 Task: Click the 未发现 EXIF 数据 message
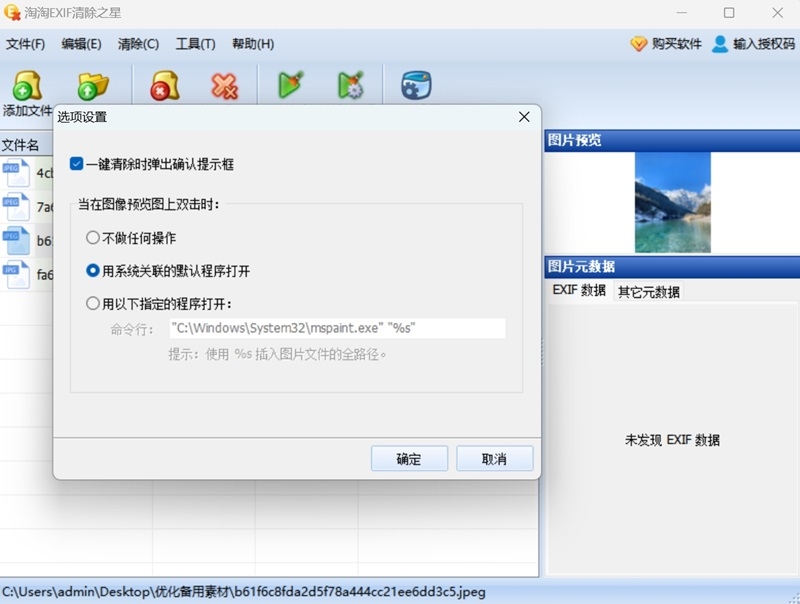pyautogui.click(x=672, y=440)
